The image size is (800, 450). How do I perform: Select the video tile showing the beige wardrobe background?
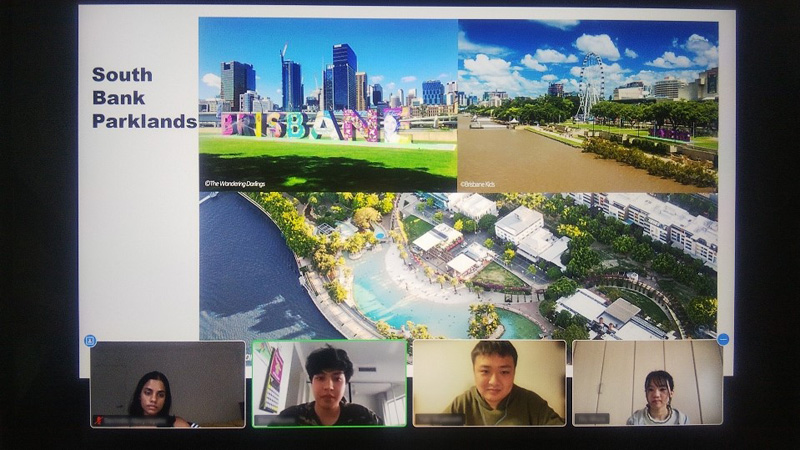647,383
